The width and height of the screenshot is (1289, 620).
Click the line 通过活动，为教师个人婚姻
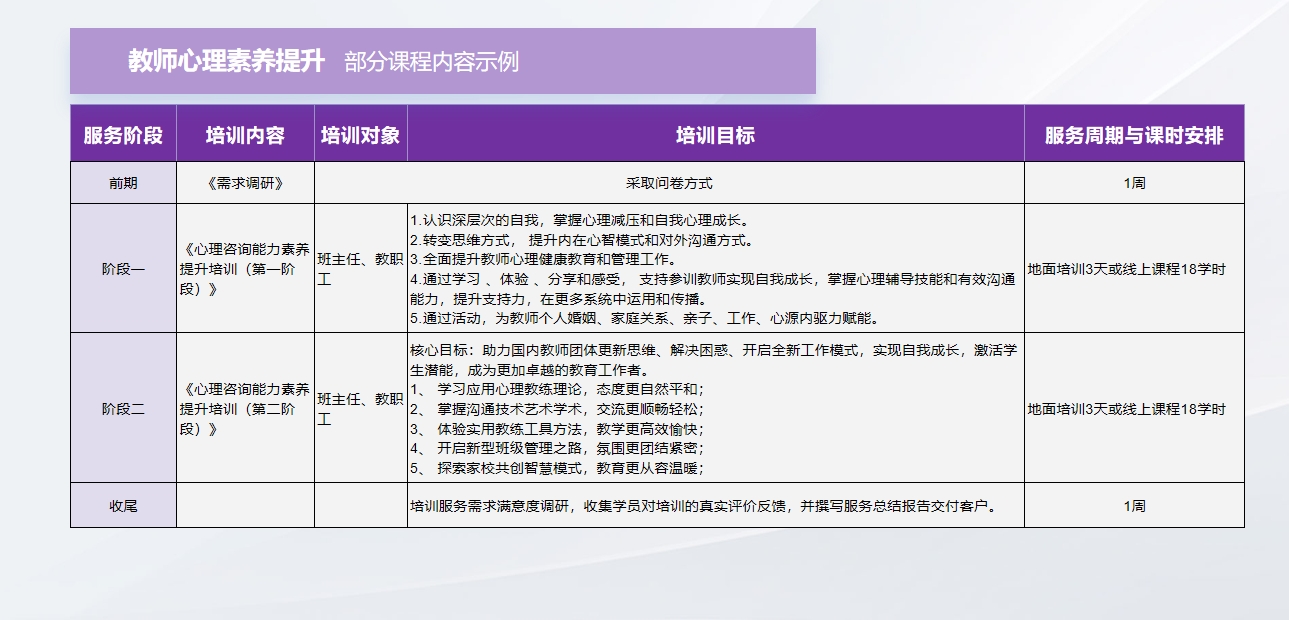(x=644, y=318)
